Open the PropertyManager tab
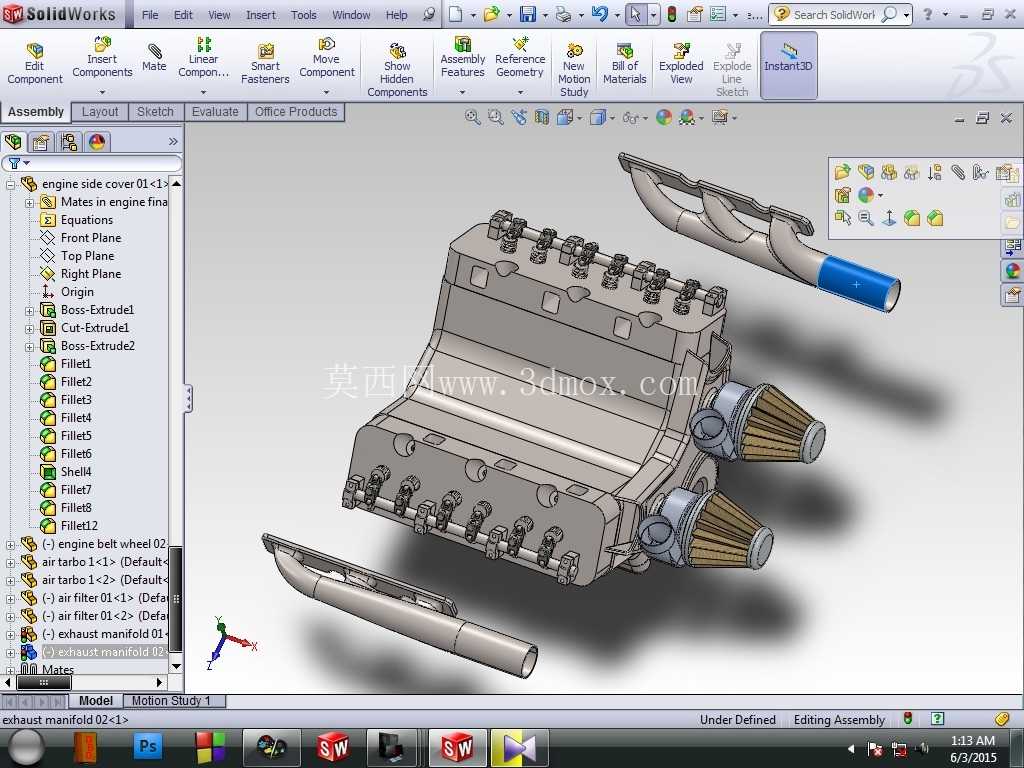 click(41, 142)
